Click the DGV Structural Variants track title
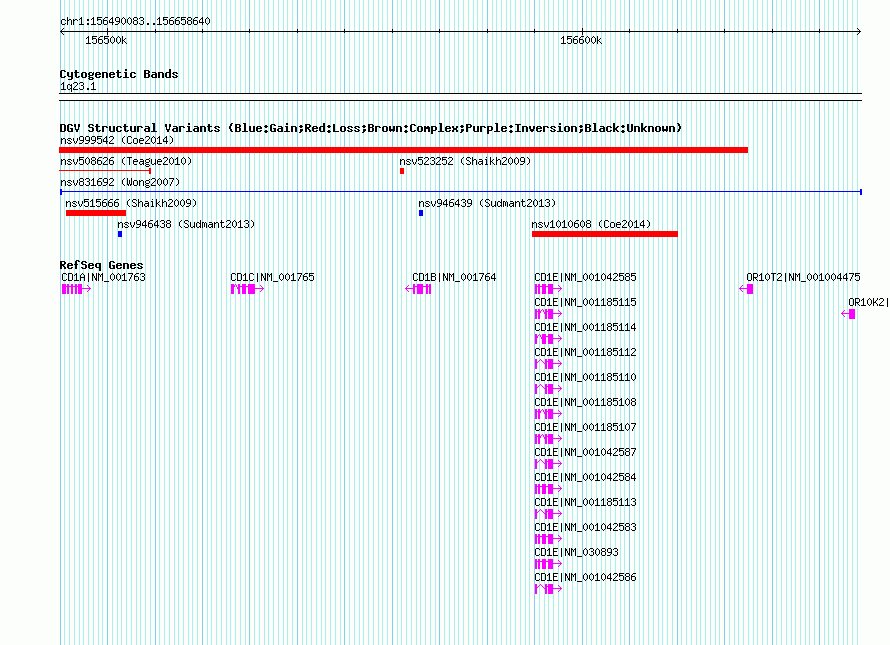Viewport: 890px width, 645px height. click(371, 128)
